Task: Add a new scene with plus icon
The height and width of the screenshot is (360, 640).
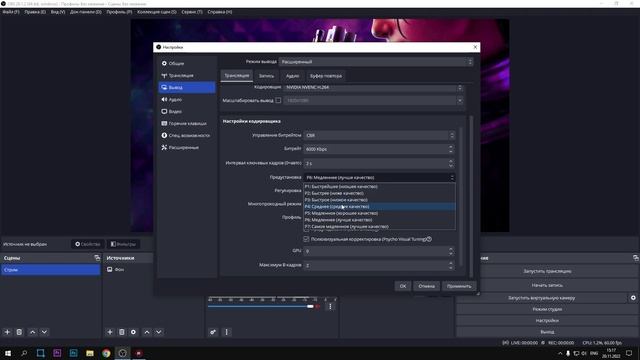Action: point(7,332)
